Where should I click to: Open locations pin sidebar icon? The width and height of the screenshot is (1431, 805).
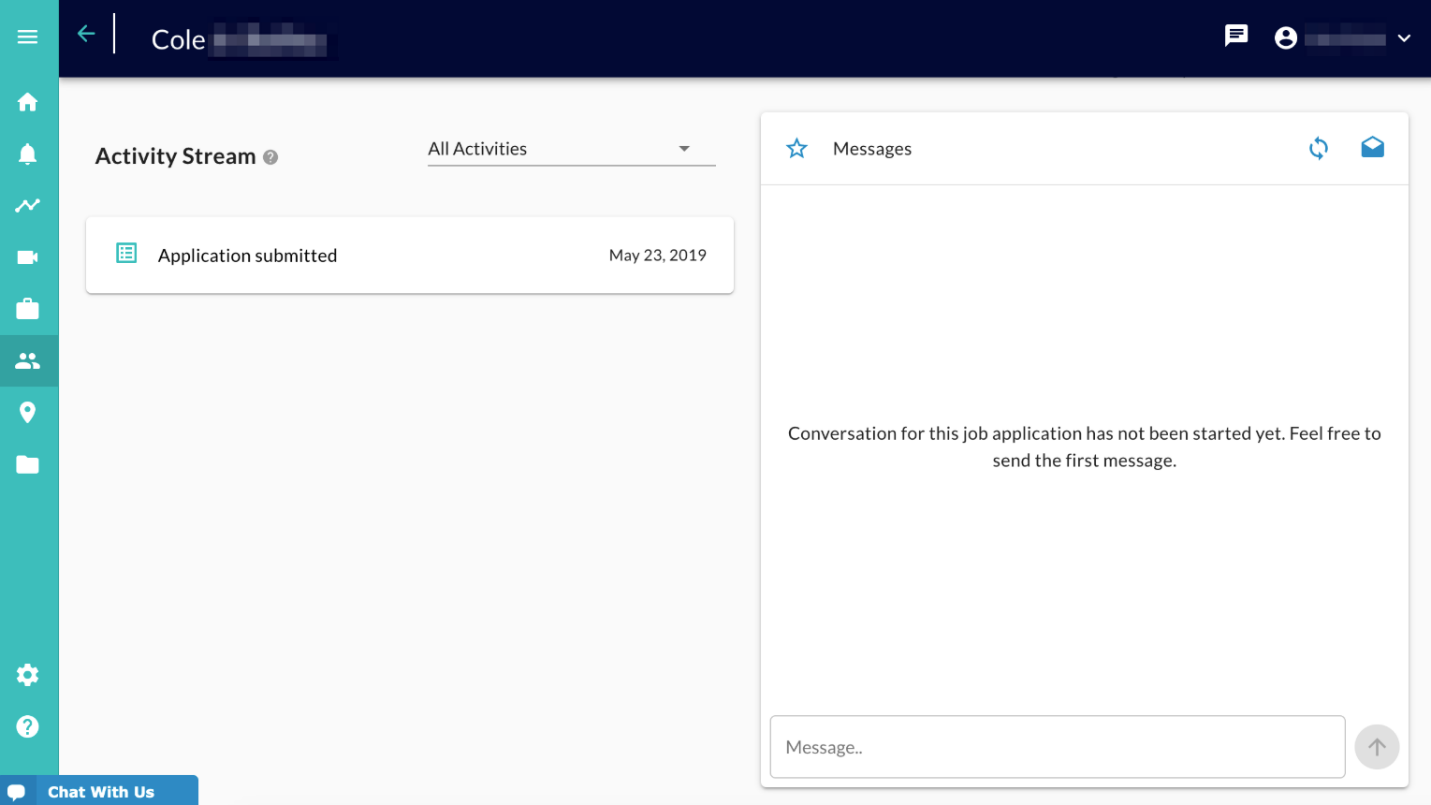(27, 412)
